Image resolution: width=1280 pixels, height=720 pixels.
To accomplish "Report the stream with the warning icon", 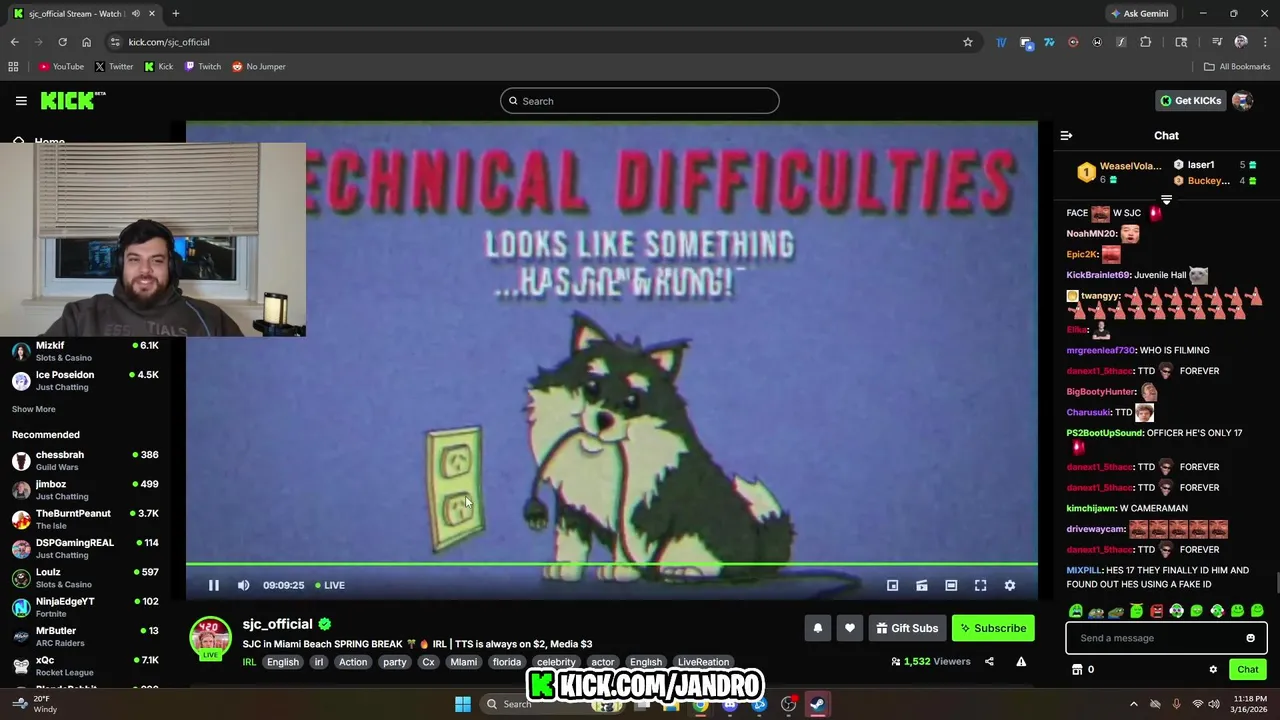I will point(1021,661).
